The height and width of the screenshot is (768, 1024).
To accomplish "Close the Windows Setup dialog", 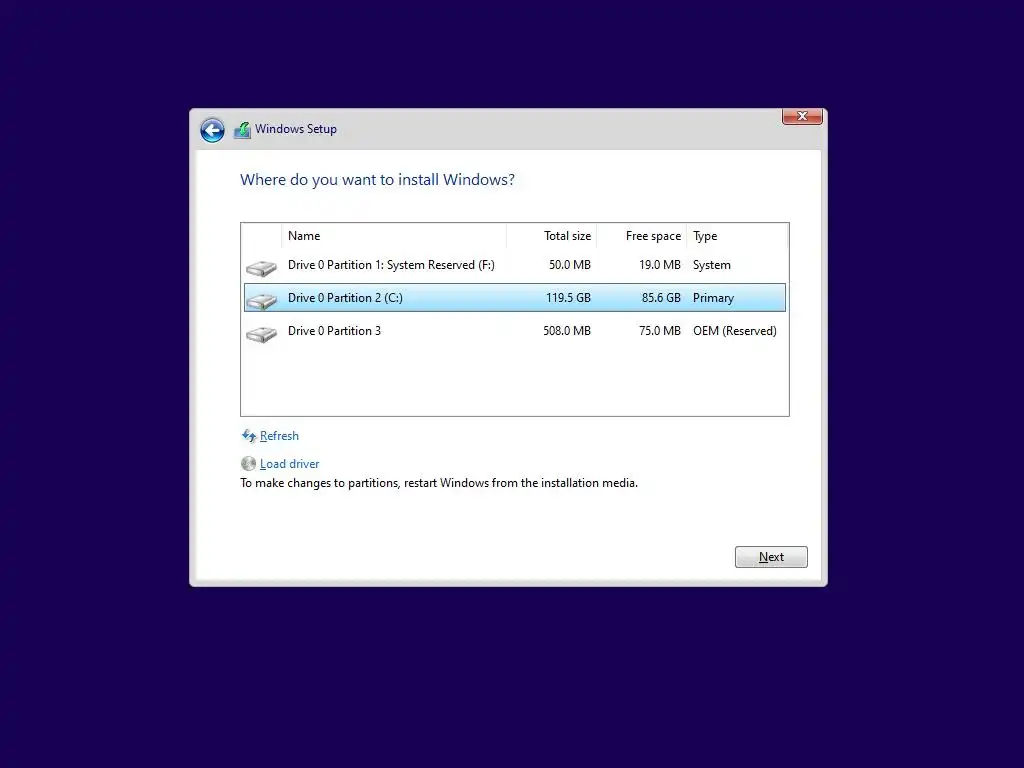I will coord(802,116).
